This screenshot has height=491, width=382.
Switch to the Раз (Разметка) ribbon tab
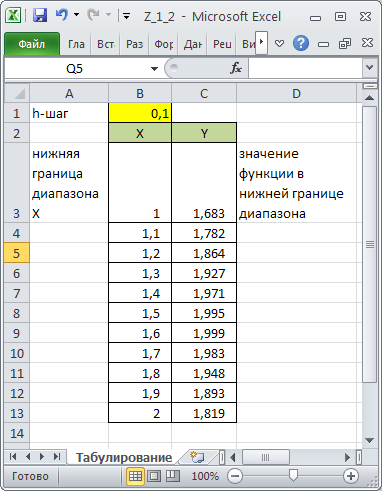[134, 44]
